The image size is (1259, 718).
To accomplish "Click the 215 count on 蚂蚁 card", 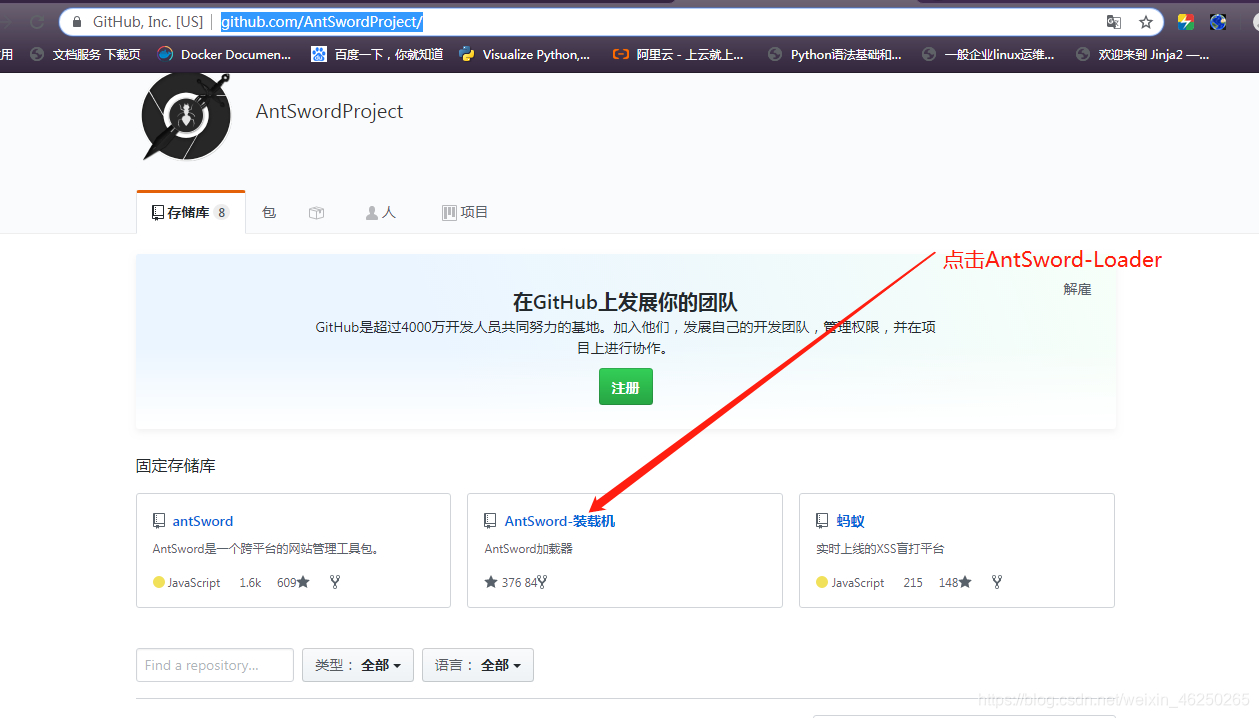I will point(913,582).
